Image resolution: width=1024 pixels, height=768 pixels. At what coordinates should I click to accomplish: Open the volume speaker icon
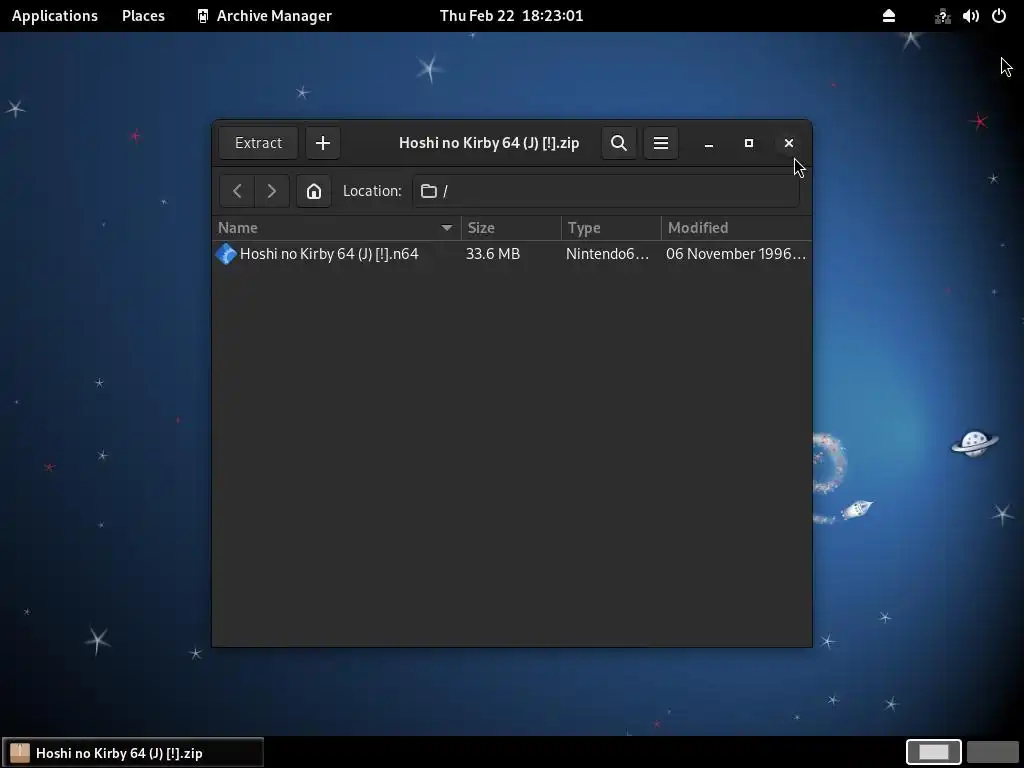(x=970, y=16)
